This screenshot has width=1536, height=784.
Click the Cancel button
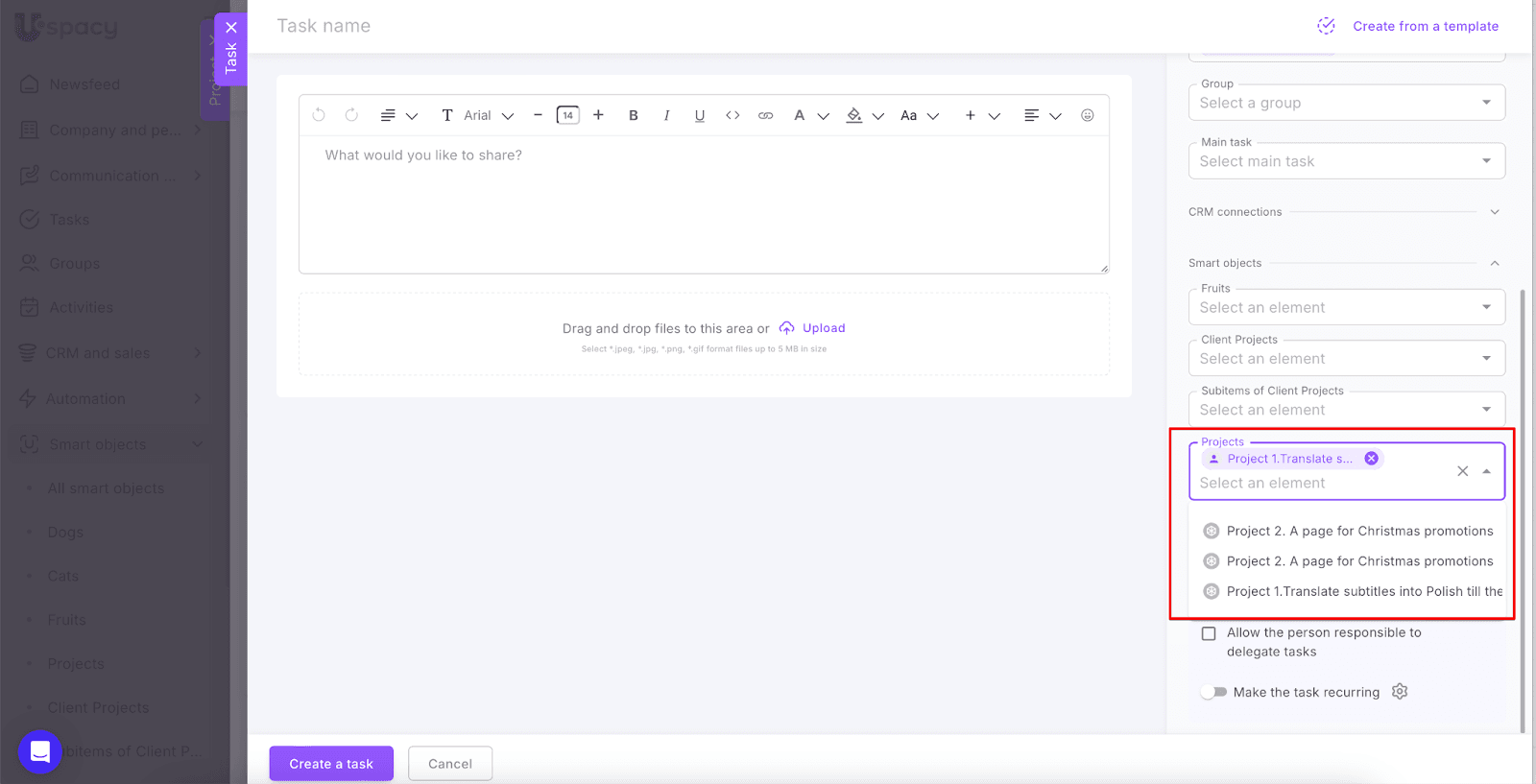(x=450, y=764)
